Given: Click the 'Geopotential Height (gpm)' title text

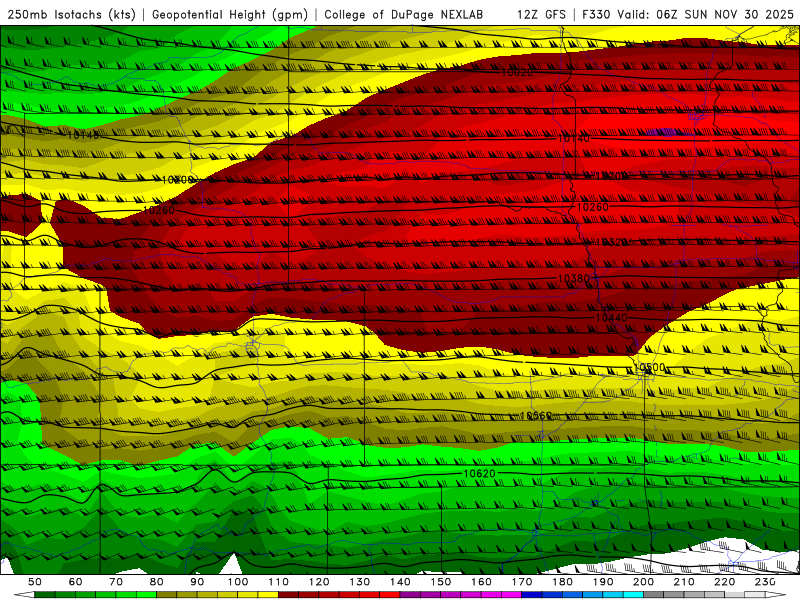Looking at the screenshot, I should click(230, 14).
